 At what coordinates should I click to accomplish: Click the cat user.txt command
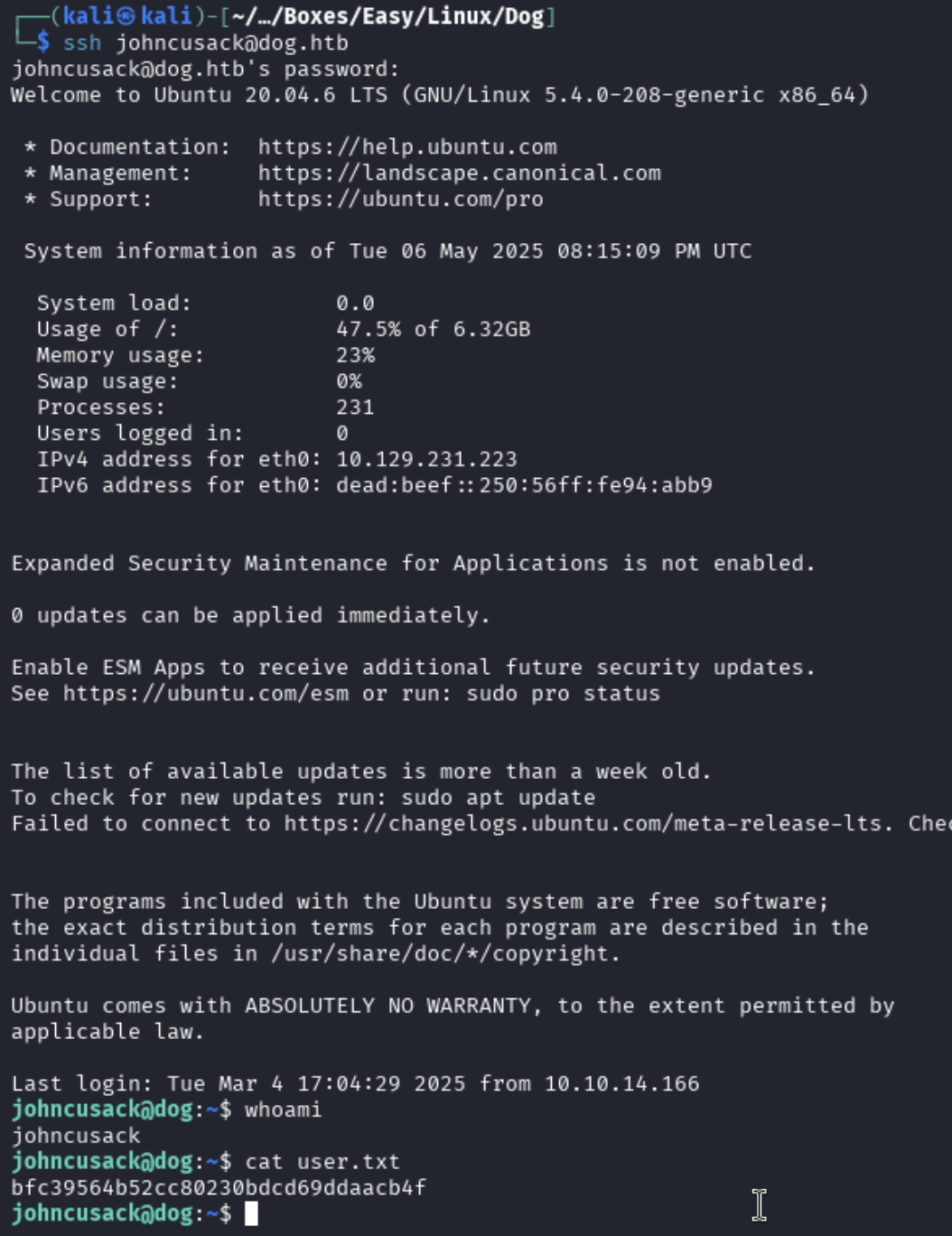pos(322,1162)
